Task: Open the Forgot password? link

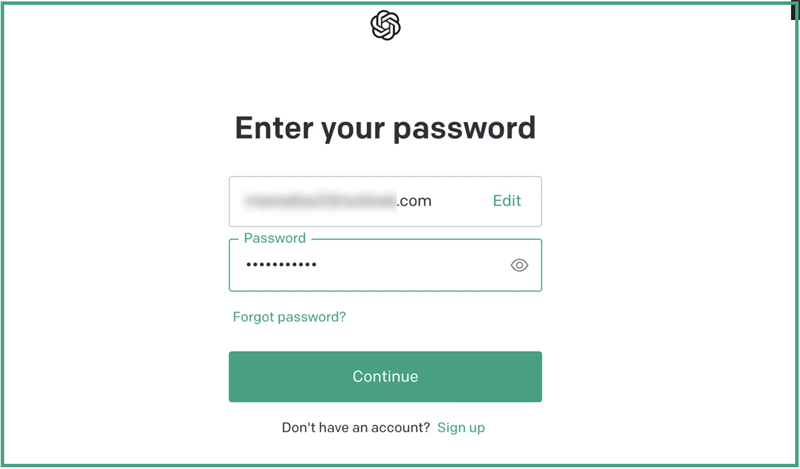Action: [x=289, y=317]
